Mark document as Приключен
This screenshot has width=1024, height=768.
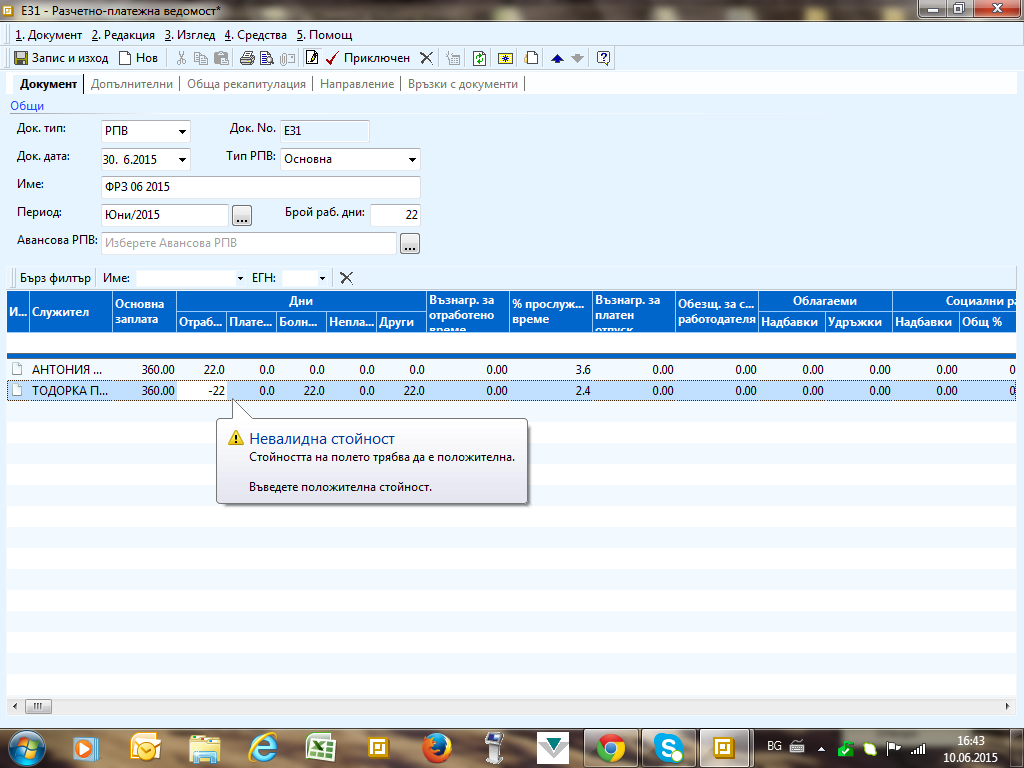(x=368, y=58)
